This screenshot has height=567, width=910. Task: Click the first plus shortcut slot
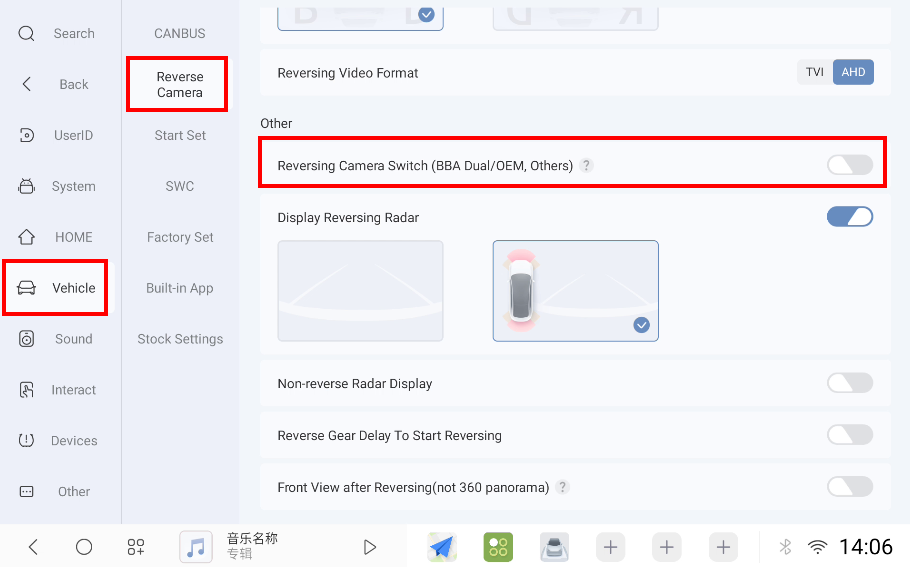[611, 547]
